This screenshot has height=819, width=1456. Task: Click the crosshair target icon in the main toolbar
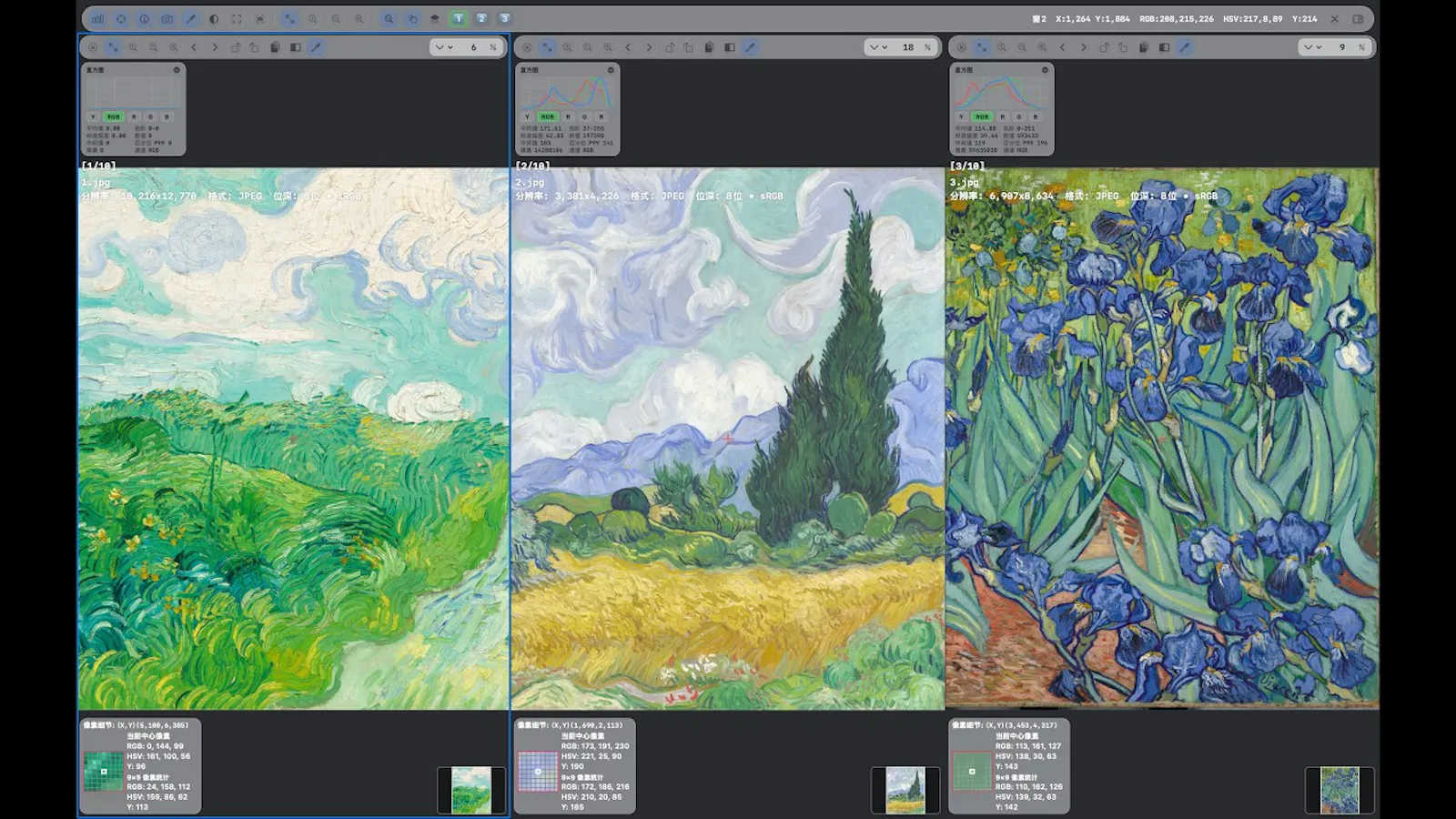(x=121, y=18)
